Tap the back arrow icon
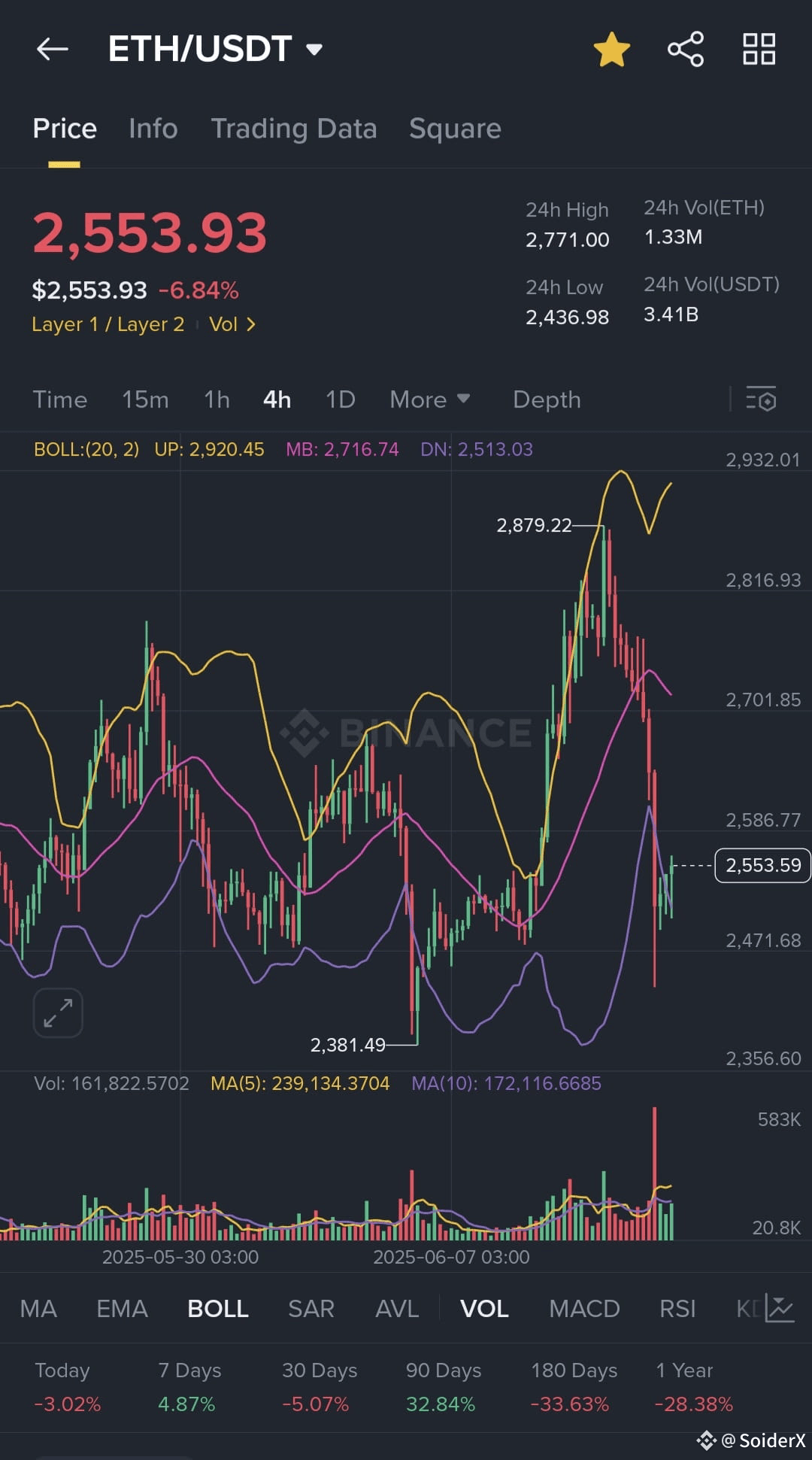This screenshot has height=1460, width=812. click(53, 50)
